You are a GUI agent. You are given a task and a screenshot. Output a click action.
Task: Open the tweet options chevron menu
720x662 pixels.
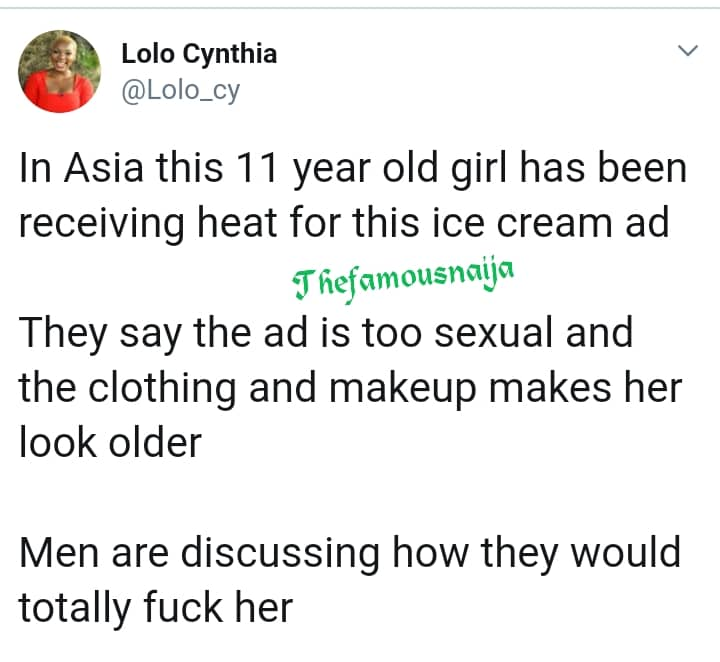pos(687,50)
